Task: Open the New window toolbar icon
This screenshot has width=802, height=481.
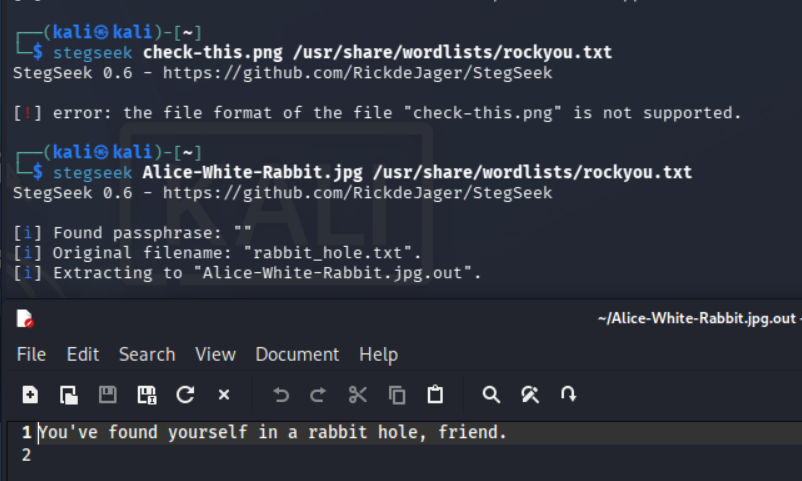Action: coord(69,395)
